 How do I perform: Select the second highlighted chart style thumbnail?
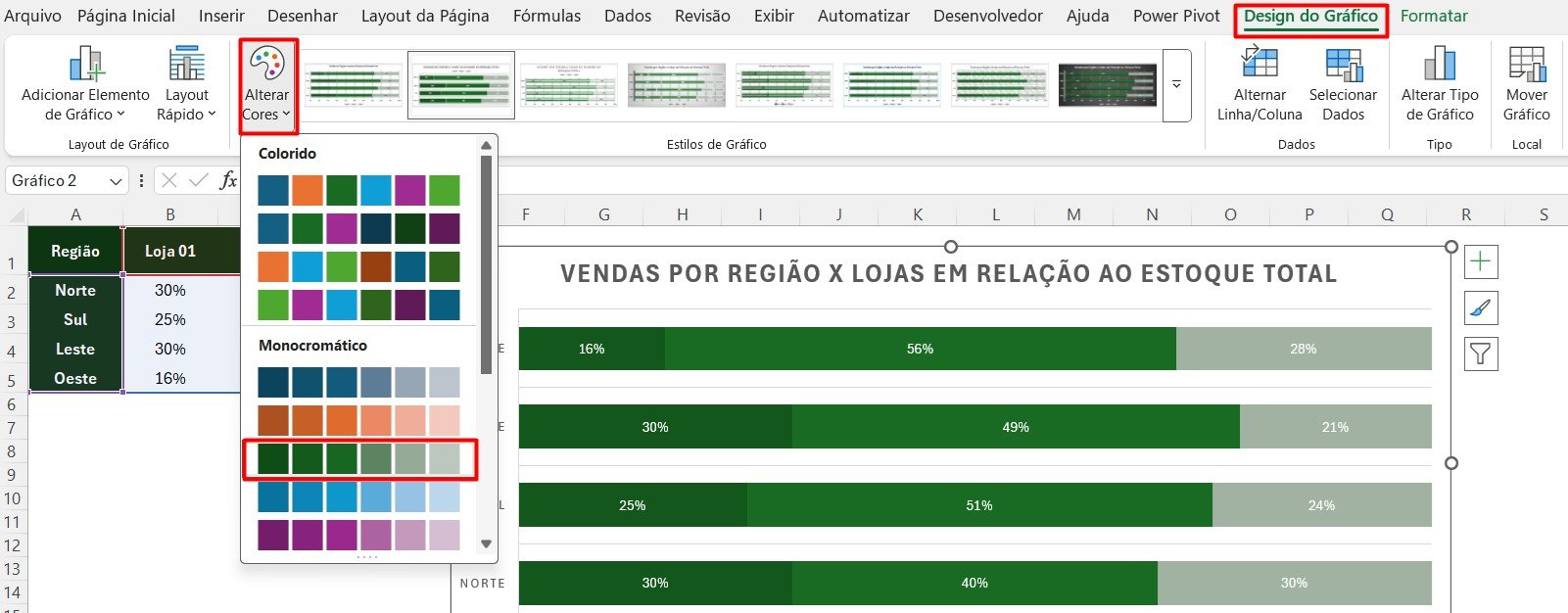coord(461,85)
